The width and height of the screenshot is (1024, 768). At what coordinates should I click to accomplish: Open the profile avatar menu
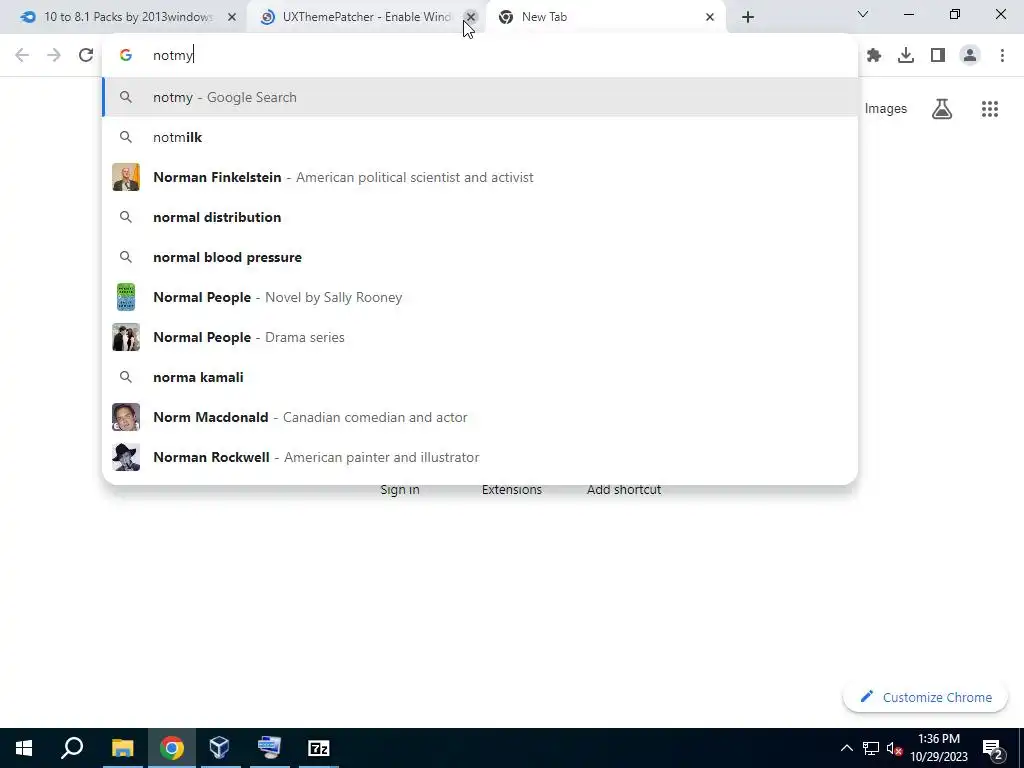(970, 56)
